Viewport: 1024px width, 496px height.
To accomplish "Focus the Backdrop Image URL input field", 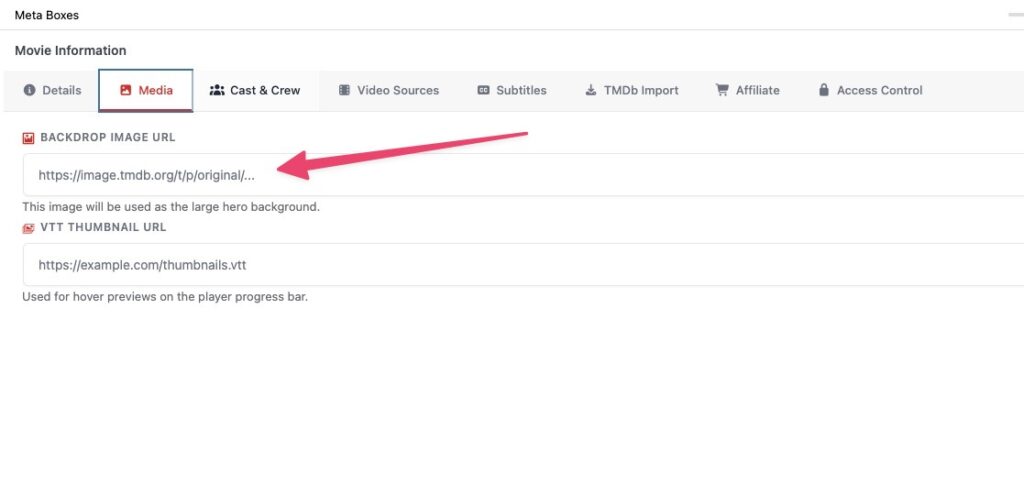I will point(520,175).
